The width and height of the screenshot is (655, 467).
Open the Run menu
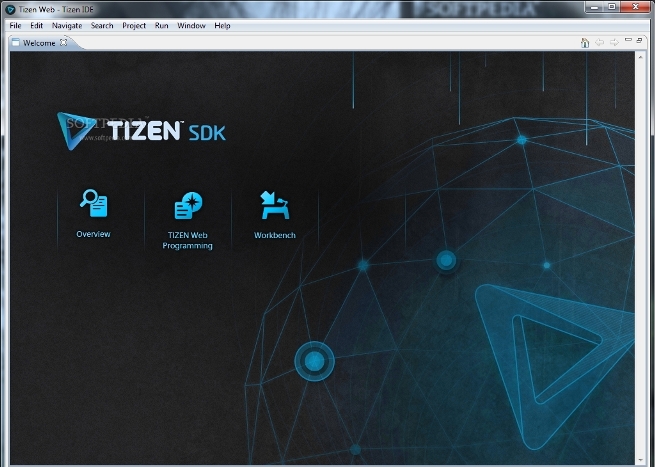click(x=161, y=25)
